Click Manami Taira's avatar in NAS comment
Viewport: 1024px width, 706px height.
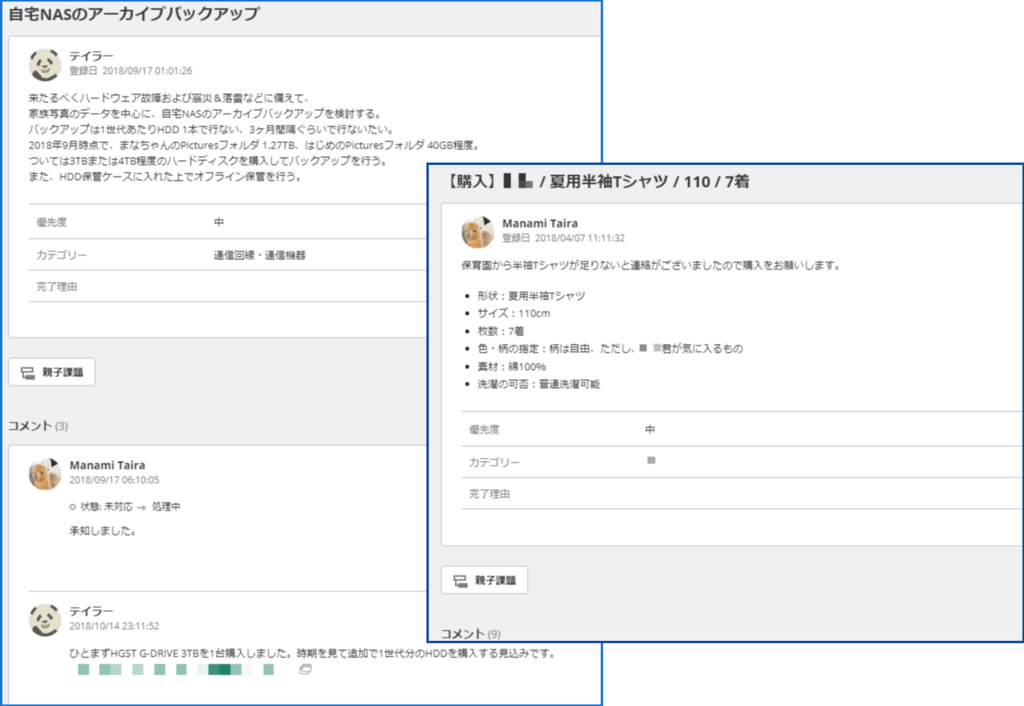(45, 473)
